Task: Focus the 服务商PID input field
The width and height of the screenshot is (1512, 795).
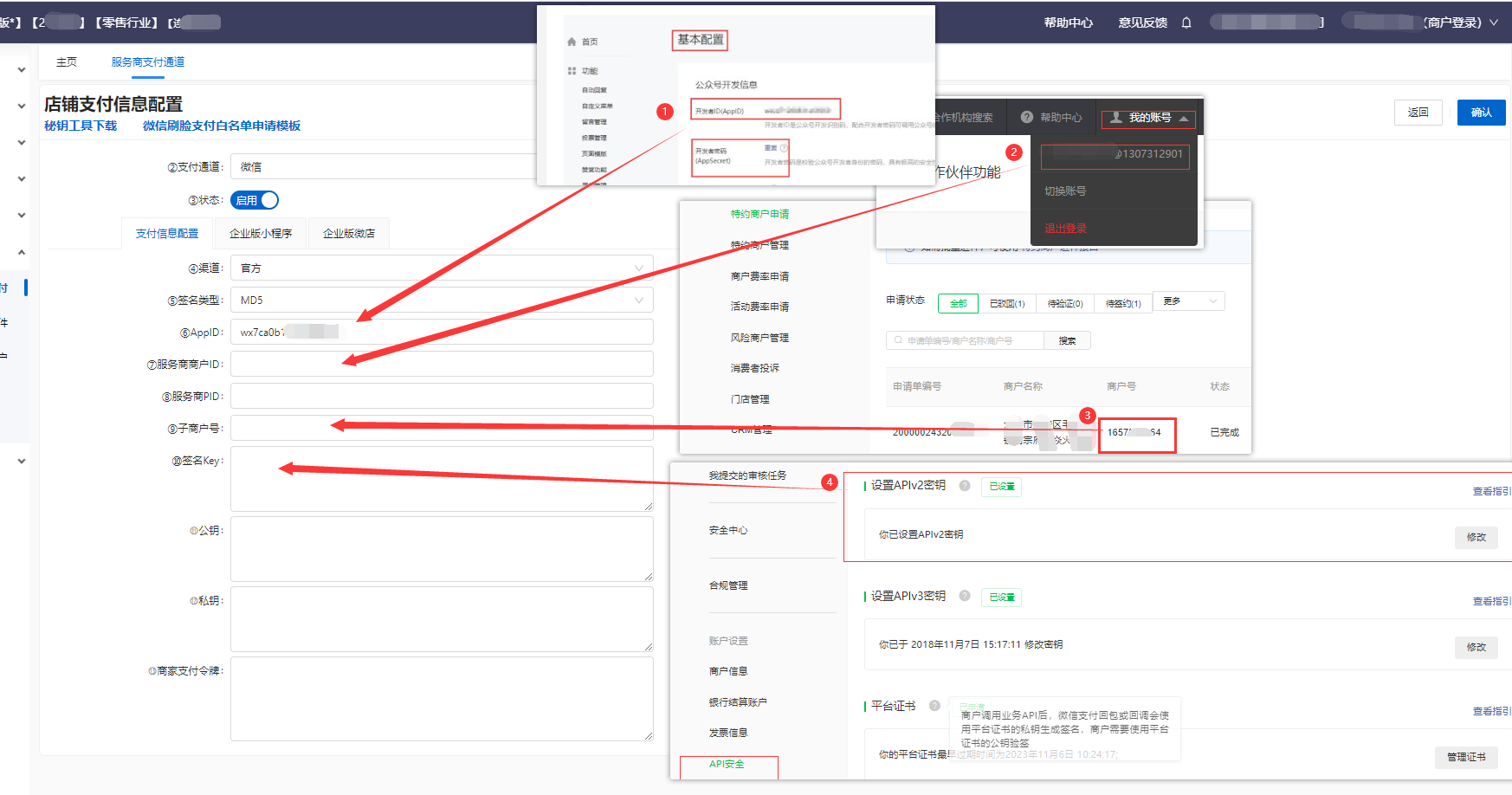Action: coord(442,397)
